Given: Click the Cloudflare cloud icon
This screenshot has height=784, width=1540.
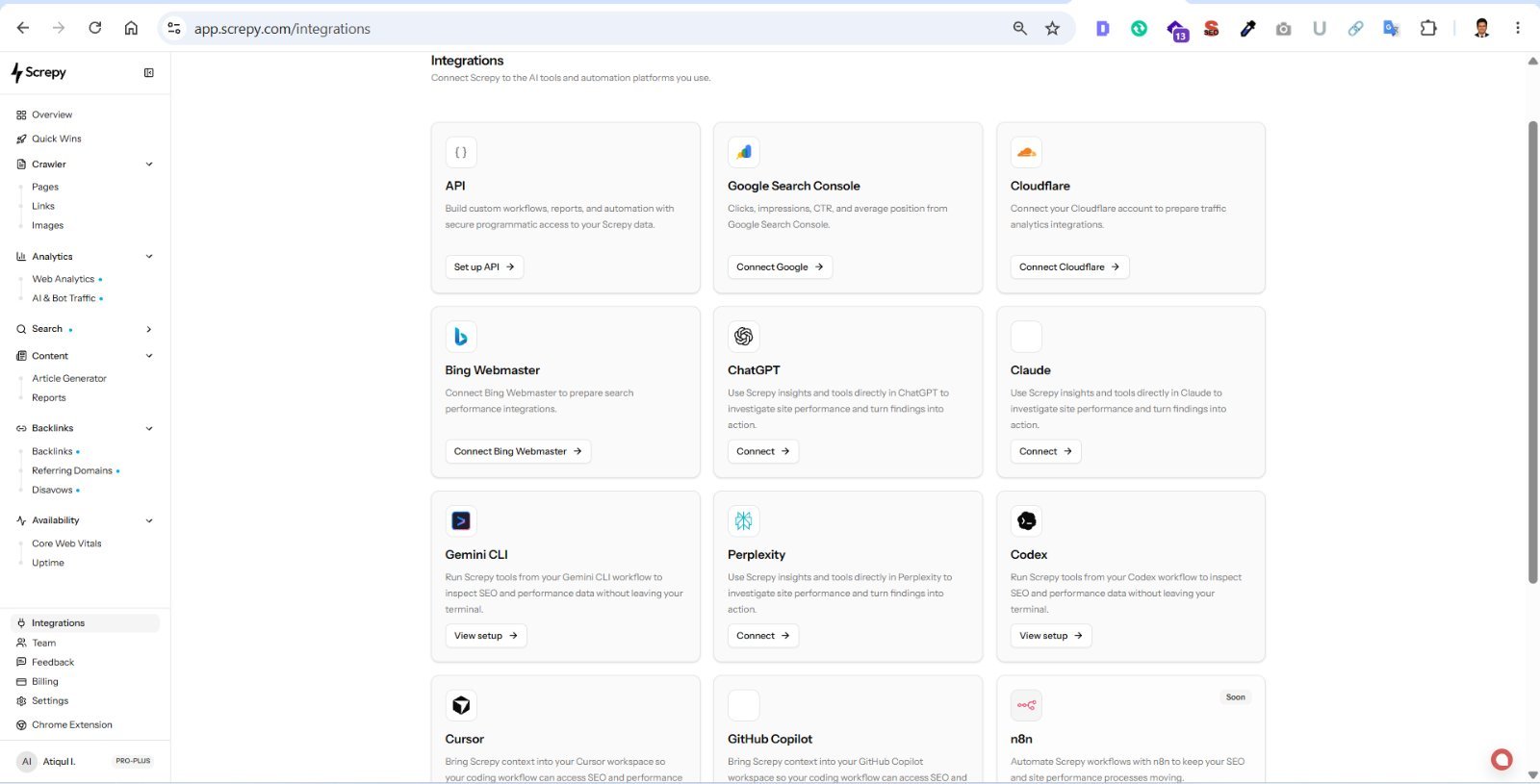Looking at the screenshot, I should pyautogui.click(x=1026, y=152).
